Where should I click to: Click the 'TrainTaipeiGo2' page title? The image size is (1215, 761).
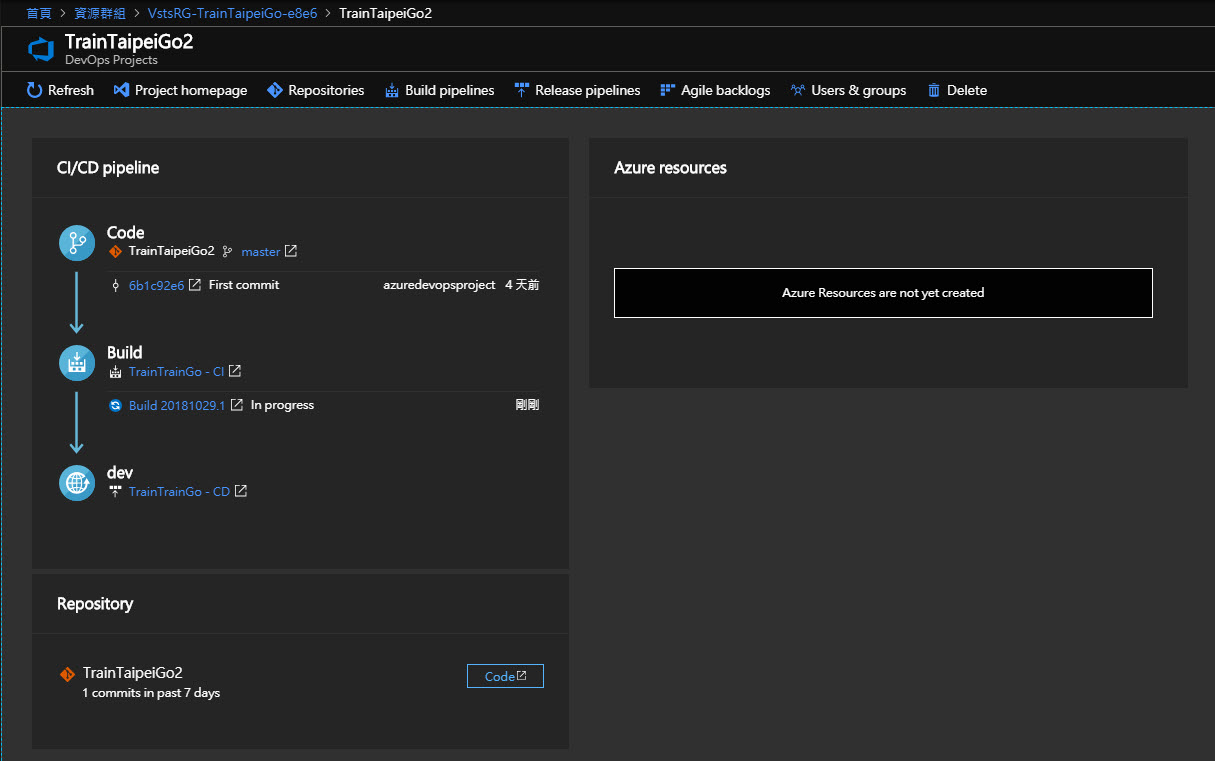click(129, 42)
